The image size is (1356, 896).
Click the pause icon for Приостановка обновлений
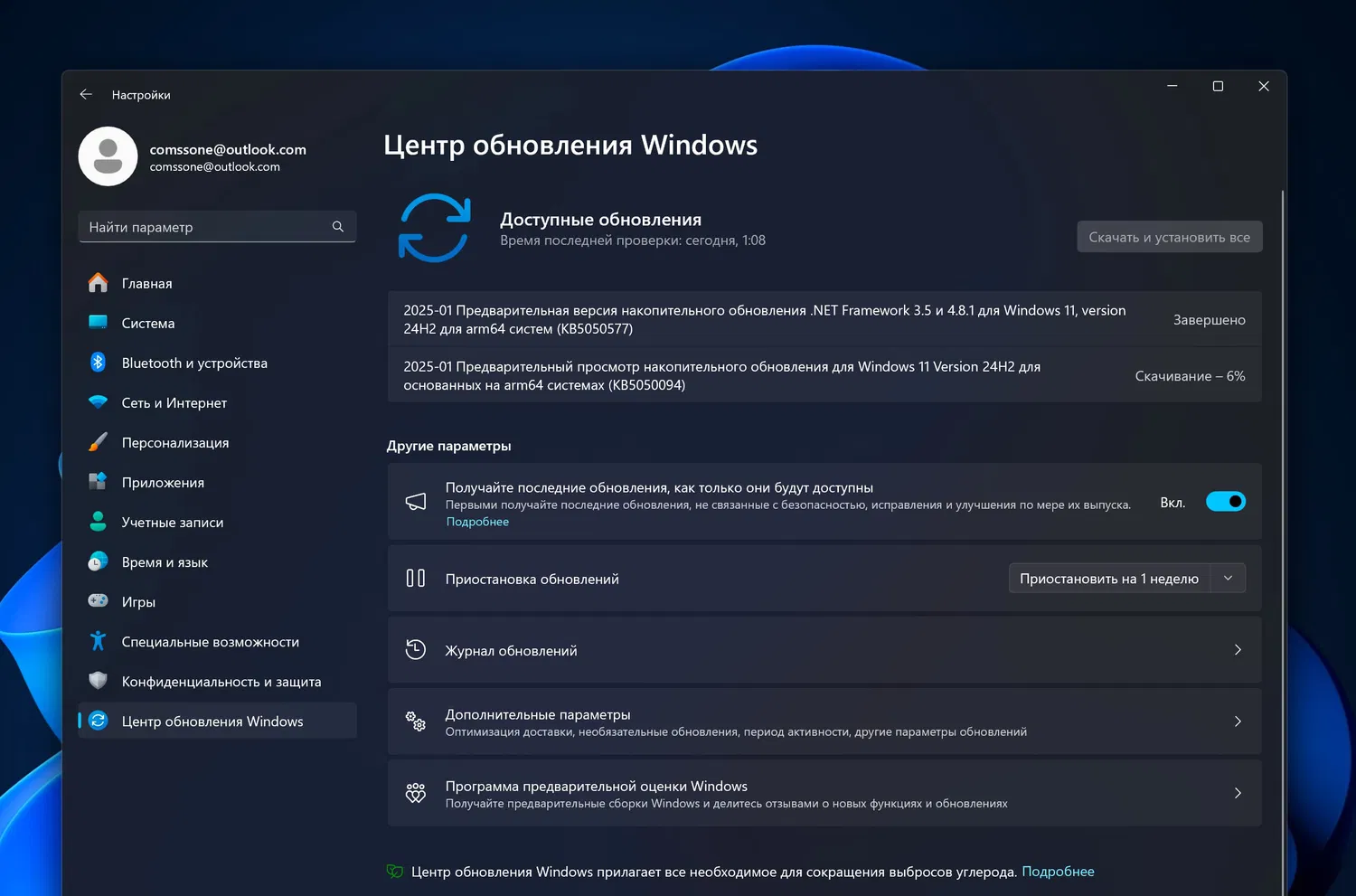point(416,578)
